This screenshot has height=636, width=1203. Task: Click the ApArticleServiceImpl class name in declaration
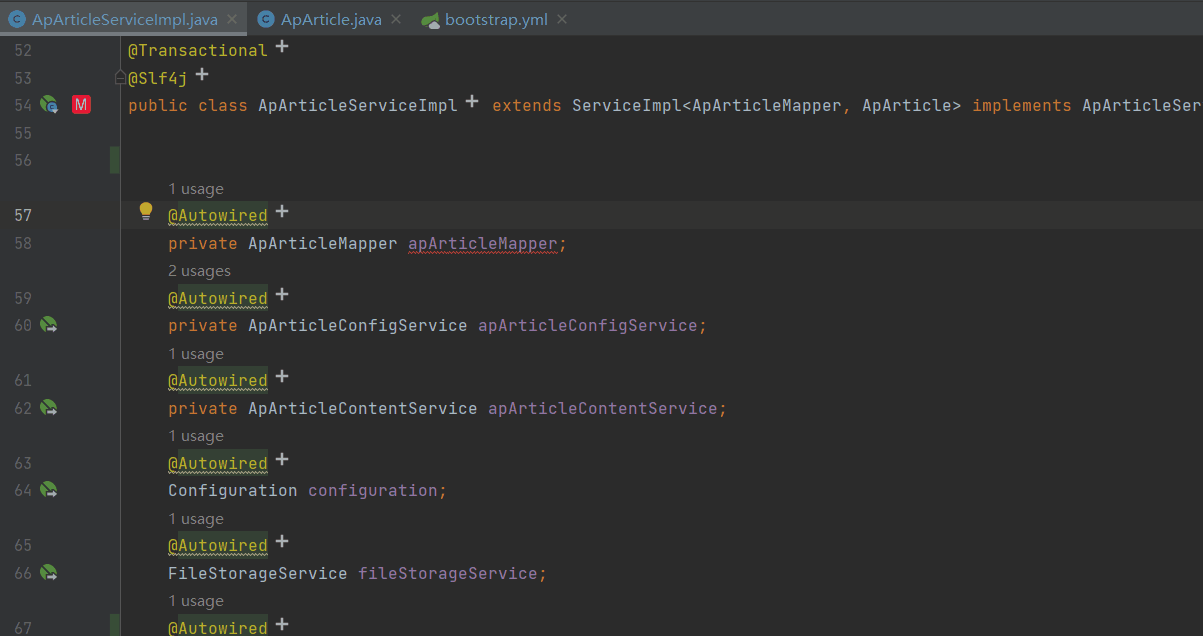pos(358,105)
